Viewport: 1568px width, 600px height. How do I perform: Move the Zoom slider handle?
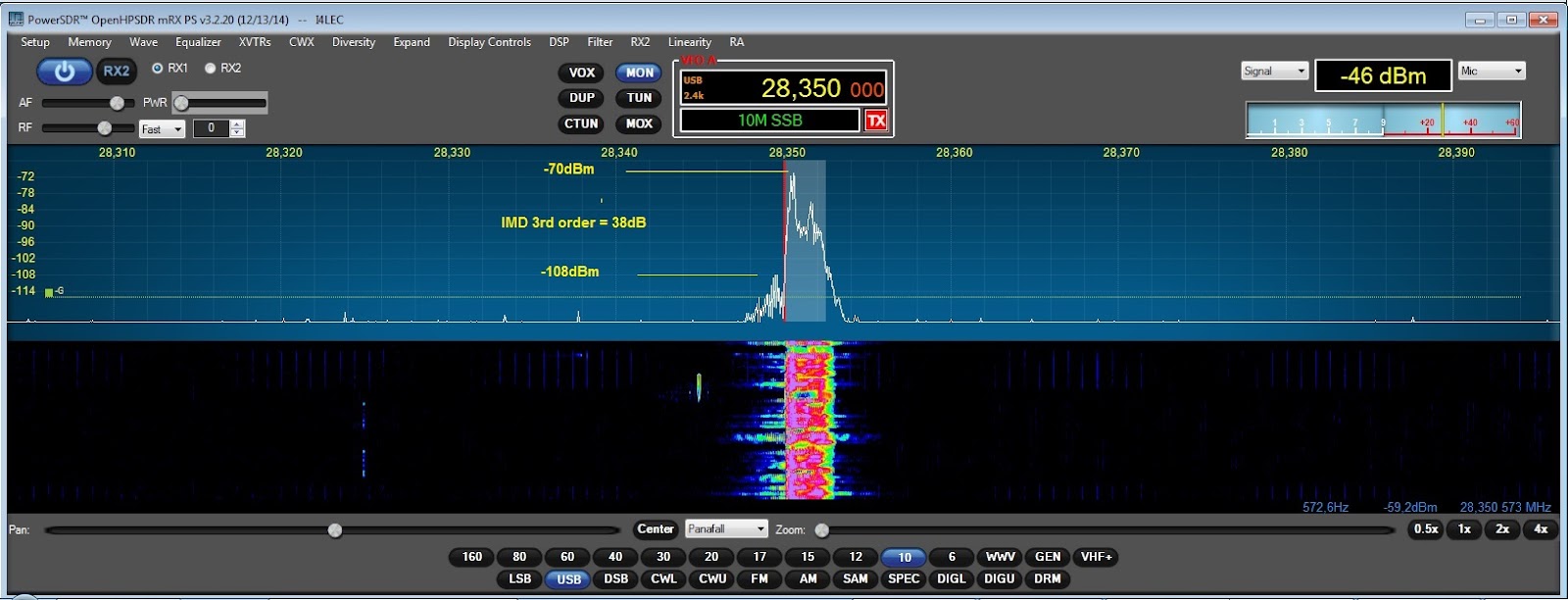pos(821,529)
